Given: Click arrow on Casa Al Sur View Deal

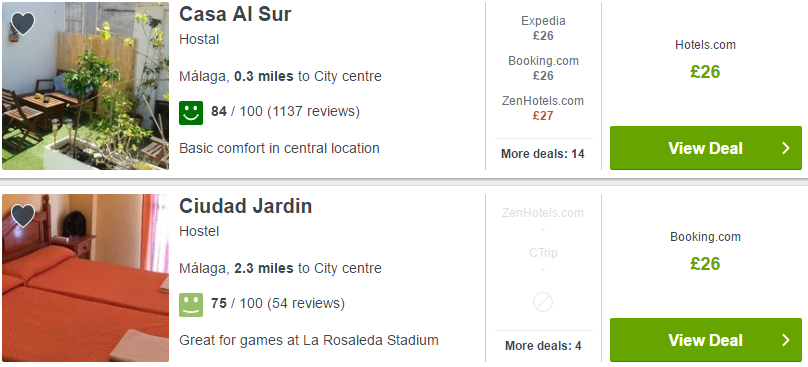Looking at the screenshot, I should (x=785, y=148).
